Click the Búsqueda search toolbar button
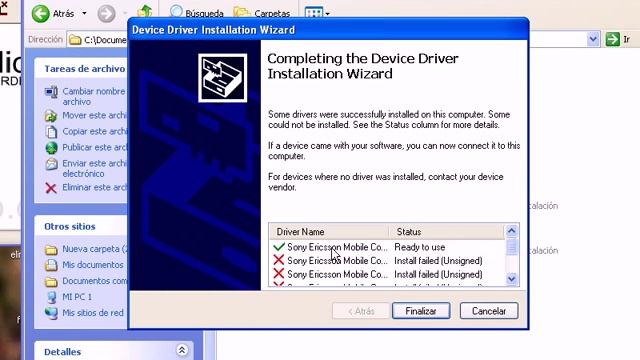640x360 pixels. [x=196, y=13]
